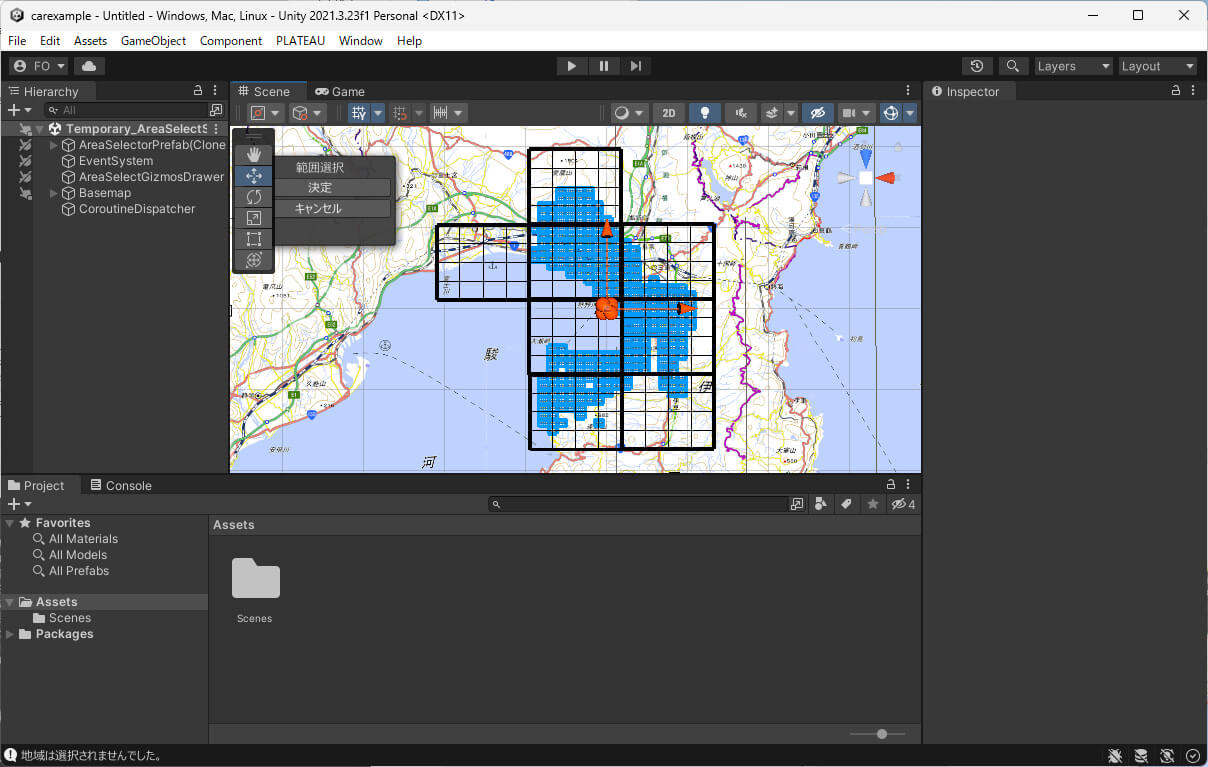Image resolution: width=1208 pixels, height=767 pixels.
Task: Open the Scenes folder thumbnail
Action: 255,580
